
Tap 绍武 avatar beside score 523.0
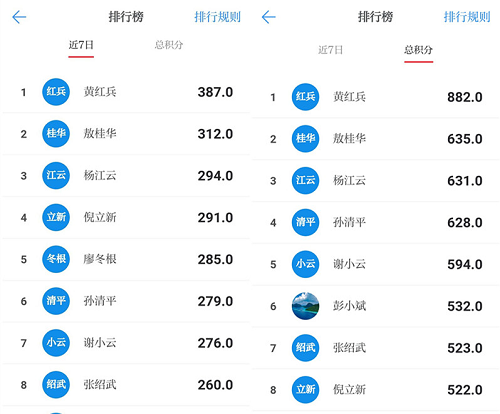click(x=305, y=348)
